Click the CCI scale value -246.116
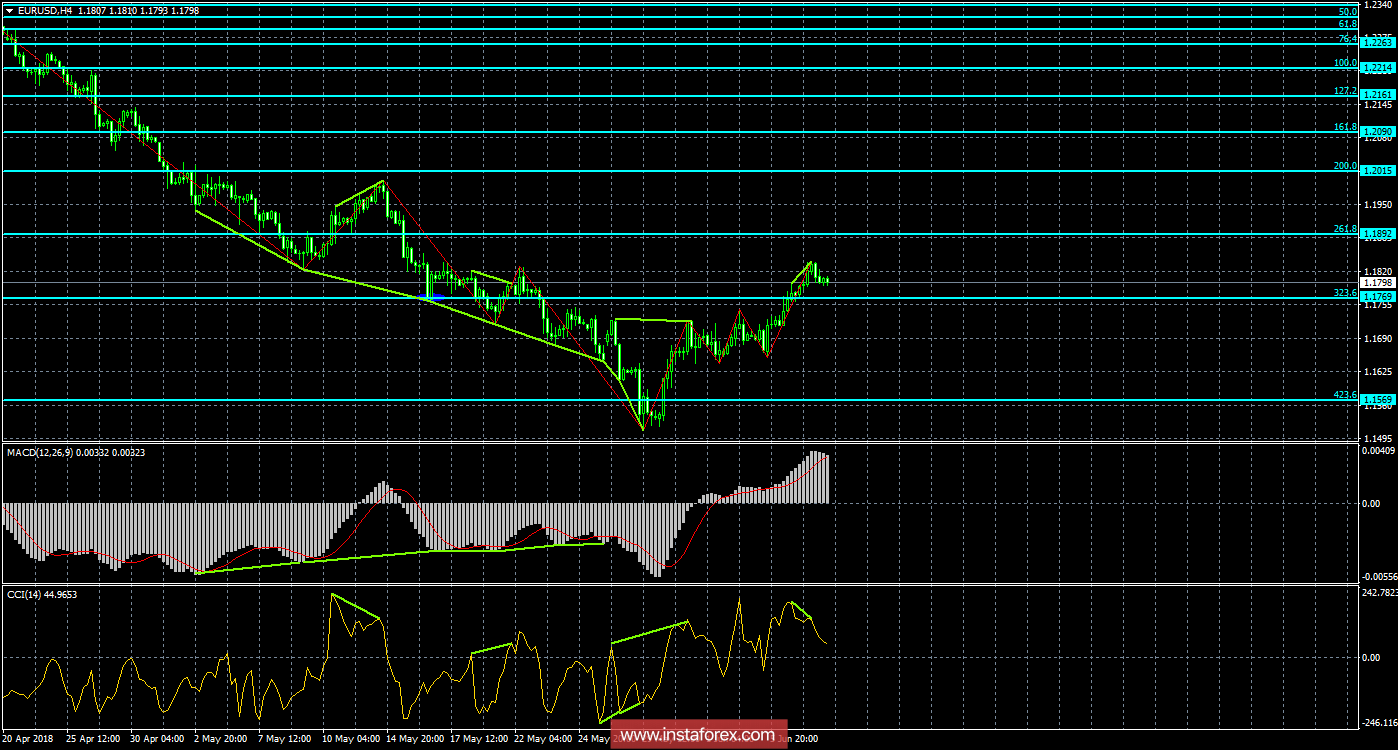Viewport: 1398px width, 750px height. (x=1379, y=722)
